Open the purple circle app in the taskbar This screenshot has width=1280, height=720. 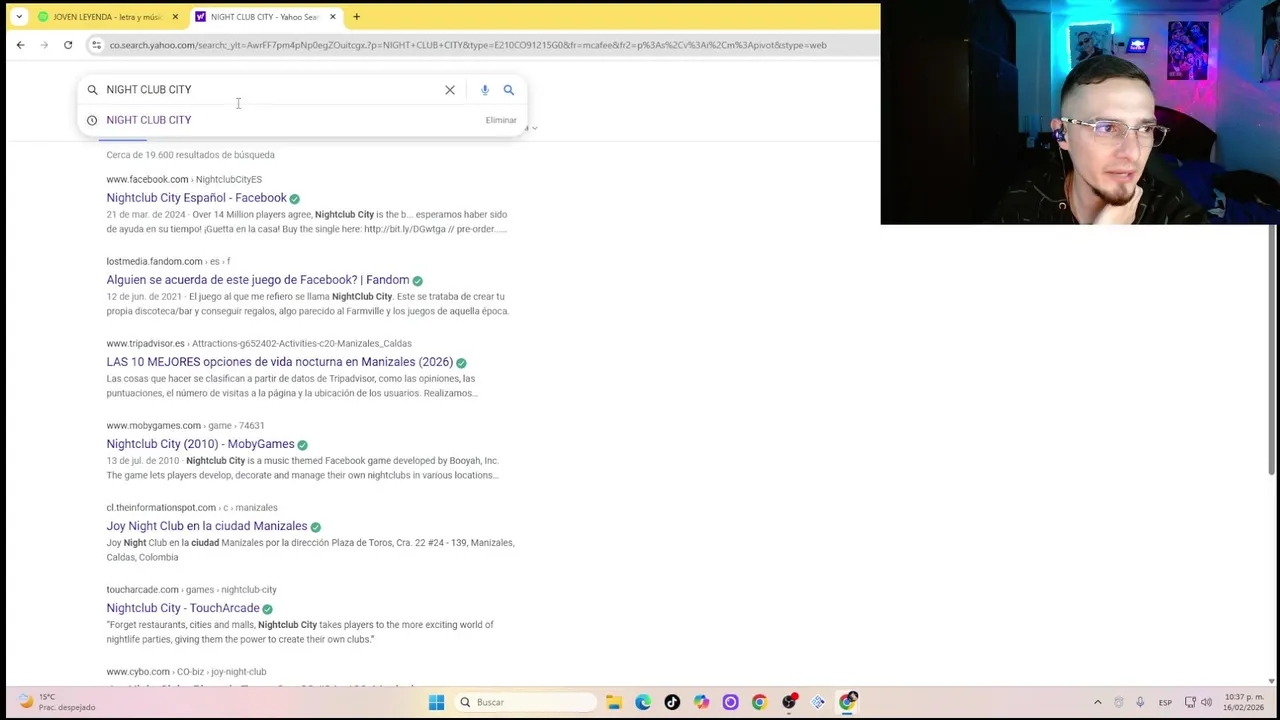[x=730, y=702]
